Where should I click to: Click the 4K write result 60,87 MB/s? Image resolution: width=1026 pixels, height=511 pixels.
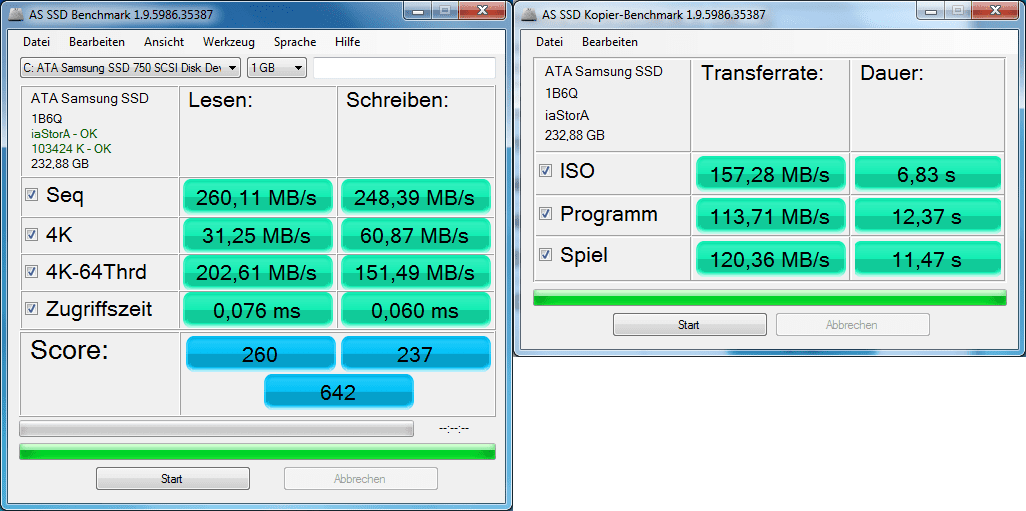(x=416, y=234)
